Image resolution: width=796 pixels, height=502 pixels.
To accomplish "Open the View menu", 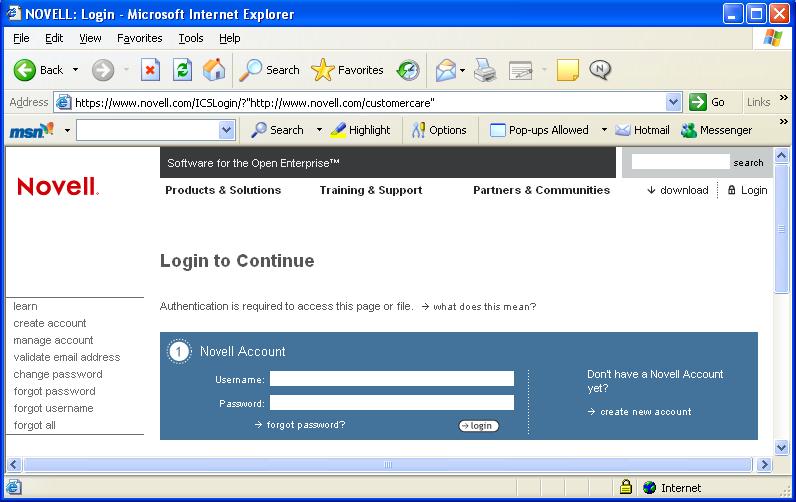I will click(90, 38).
